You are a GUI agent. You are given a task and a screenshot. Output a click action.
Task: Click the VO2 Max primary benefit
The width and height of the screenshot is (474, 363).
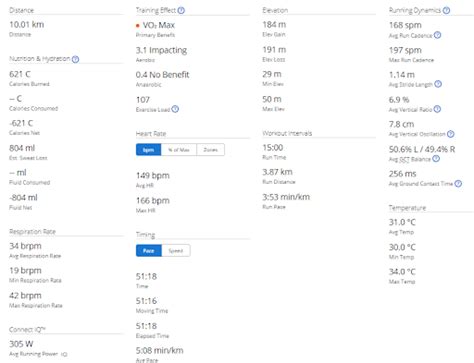tap(158, 25)
